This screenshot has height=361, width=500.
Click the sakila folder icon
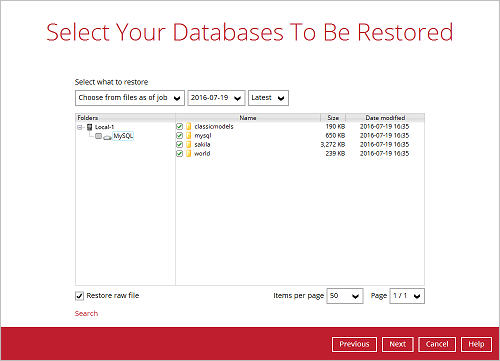pyautogui.click(x=189, y=144)
